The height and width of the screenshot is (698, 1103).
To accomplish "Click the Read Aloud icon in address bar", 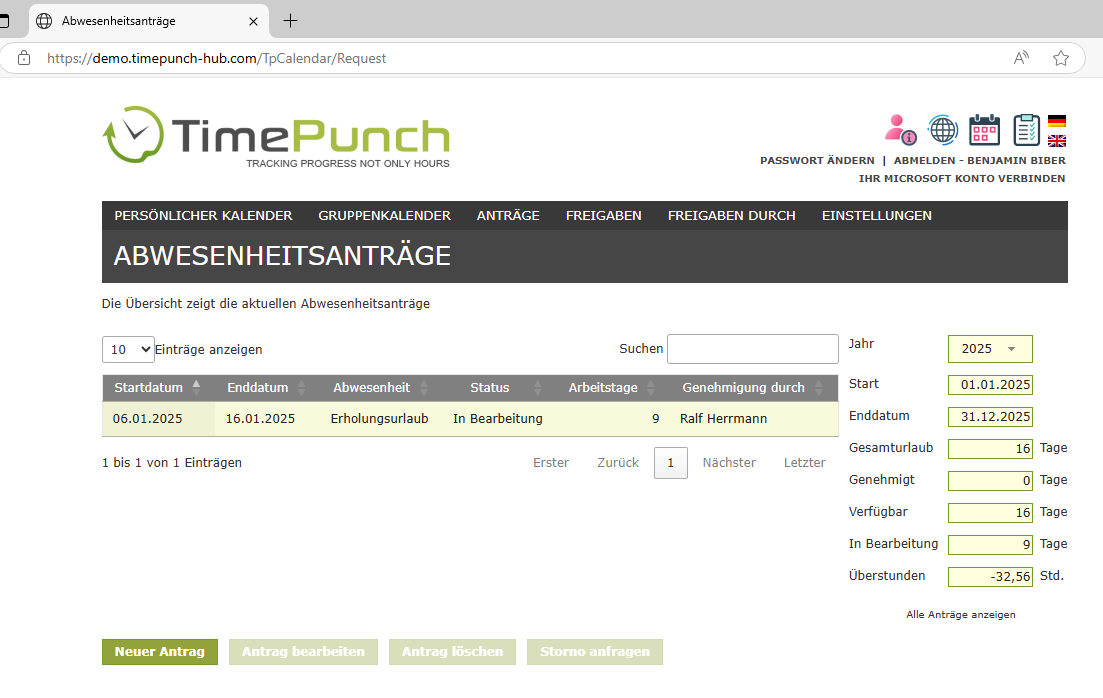I will tap(1021, 58).
